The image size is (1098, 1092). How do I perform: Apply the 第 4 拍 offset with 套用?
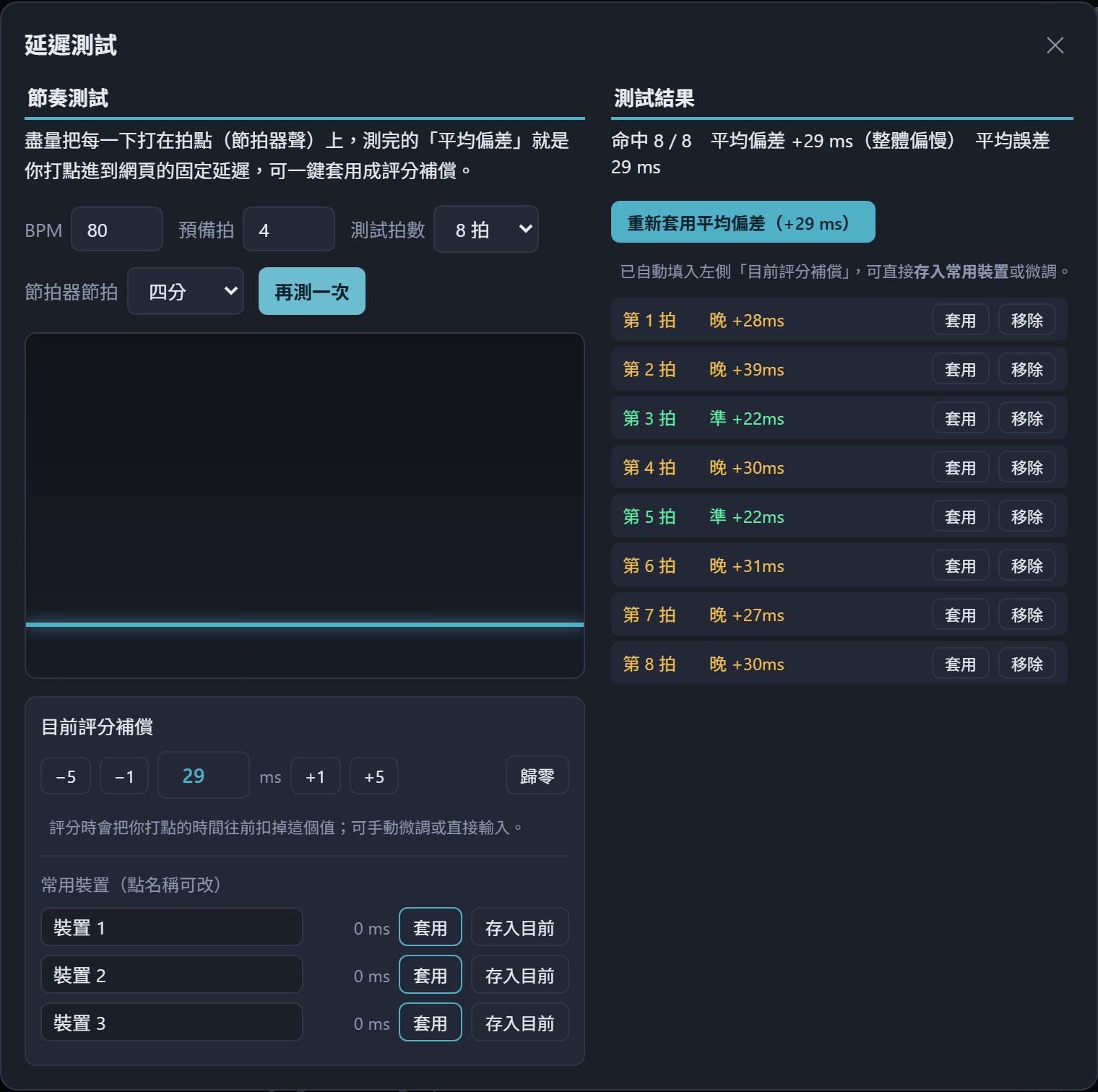pos(961,467)
